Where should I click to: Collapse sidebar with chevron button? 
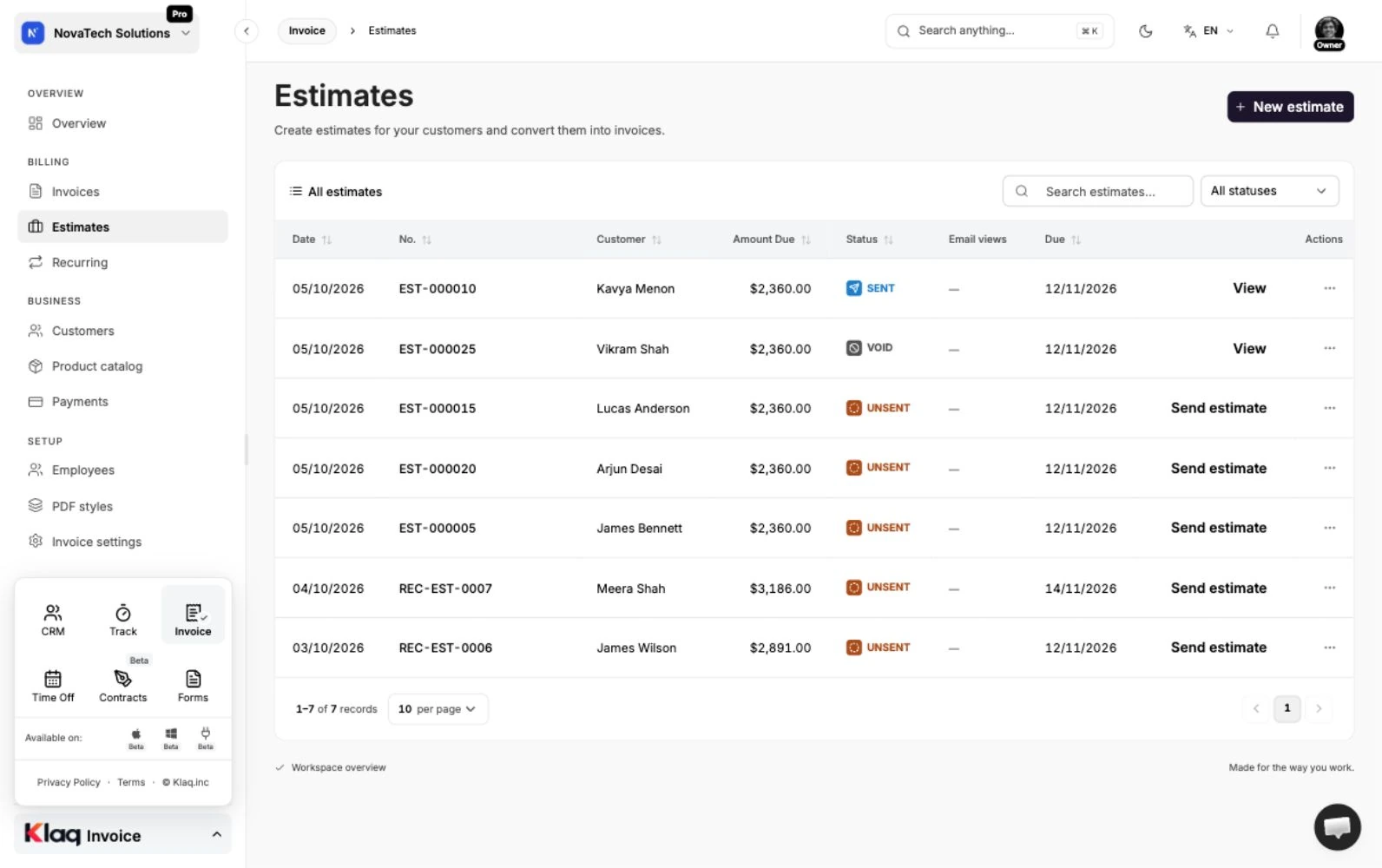(247, 31)
